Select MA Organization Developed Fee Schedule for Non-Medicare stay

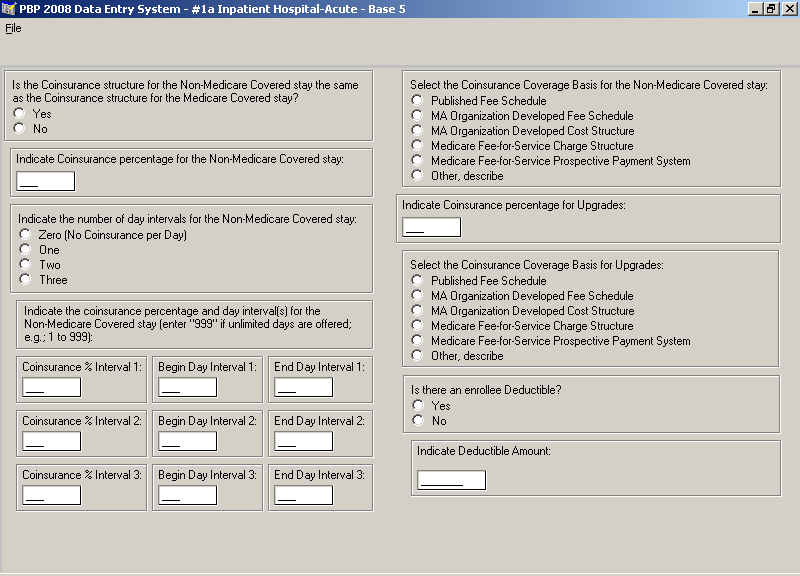417,115
